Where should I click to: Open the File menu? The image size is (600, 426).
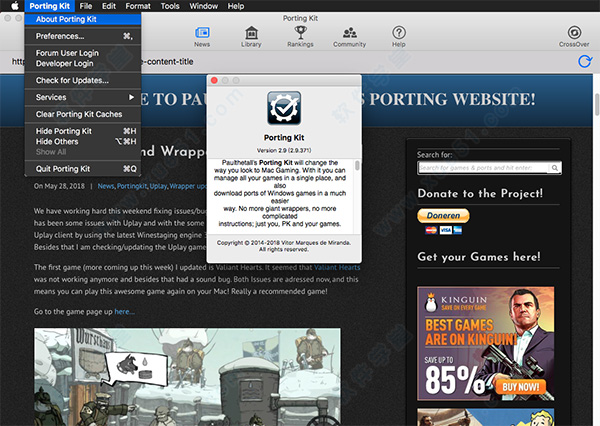tap(86, 6)
